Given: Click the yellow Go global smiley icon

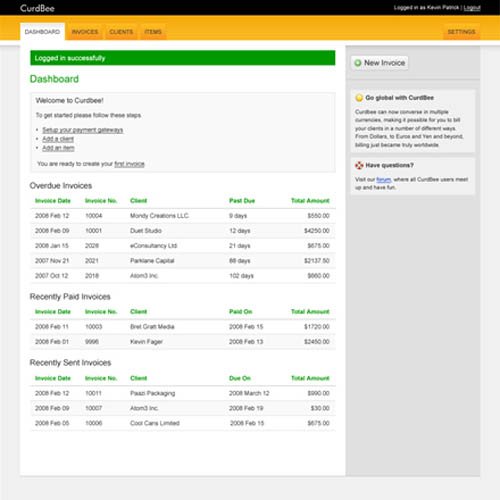Looking at the screenshot, I should tap(359, 98).
